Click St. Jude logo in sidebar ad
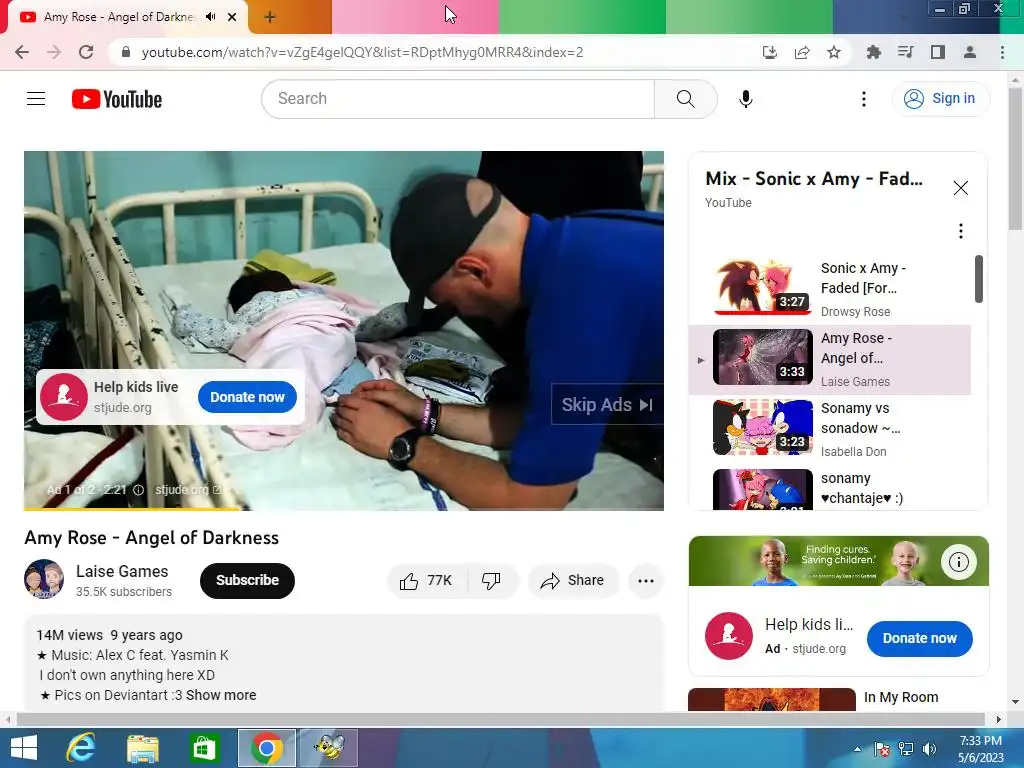 (x=729, y=636)
